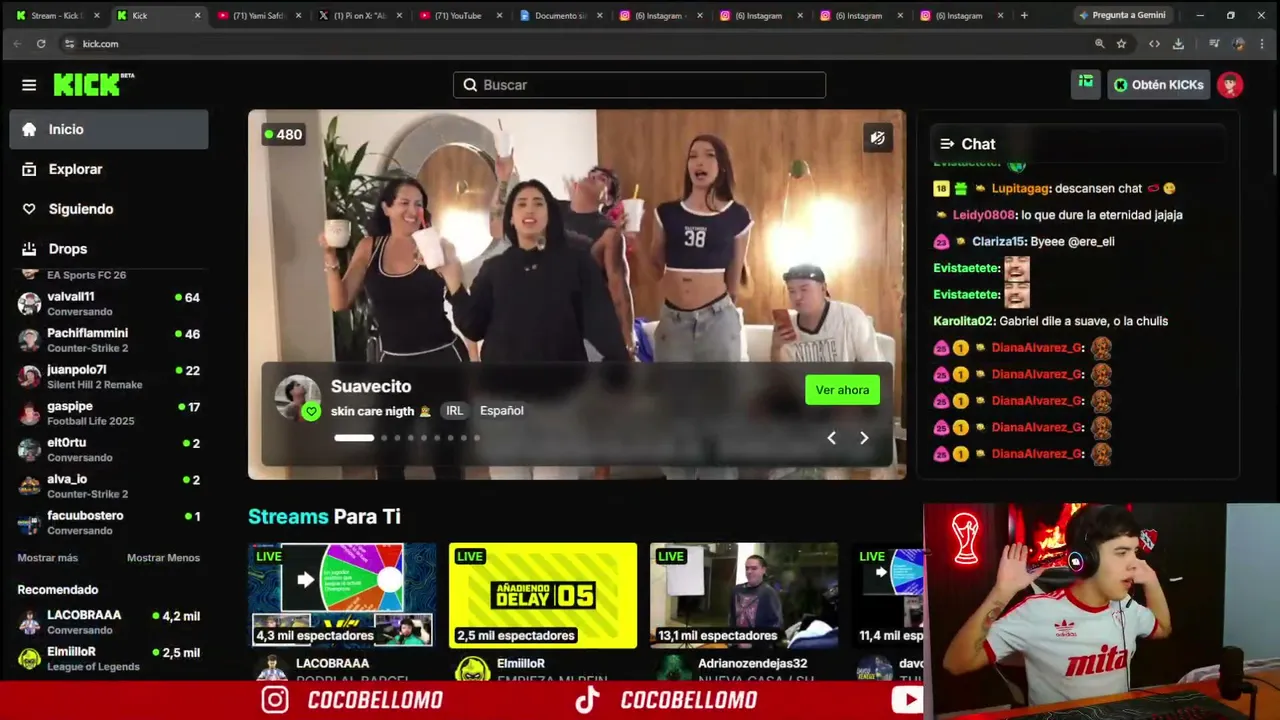The height and width of the screenshot is (720, 1280).
Task: Go to Inicio in sidebar
Action: 109,129
